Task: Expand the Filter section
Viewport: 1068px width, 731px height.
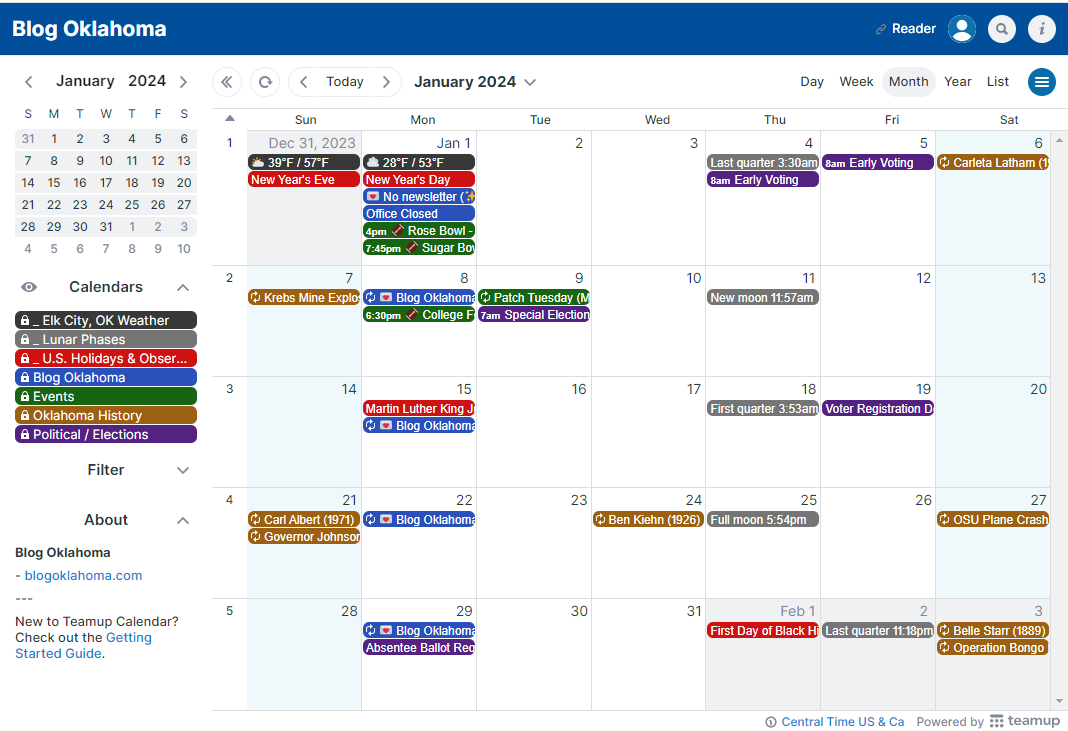Action: pyautogui.click(x=183, y=470)
